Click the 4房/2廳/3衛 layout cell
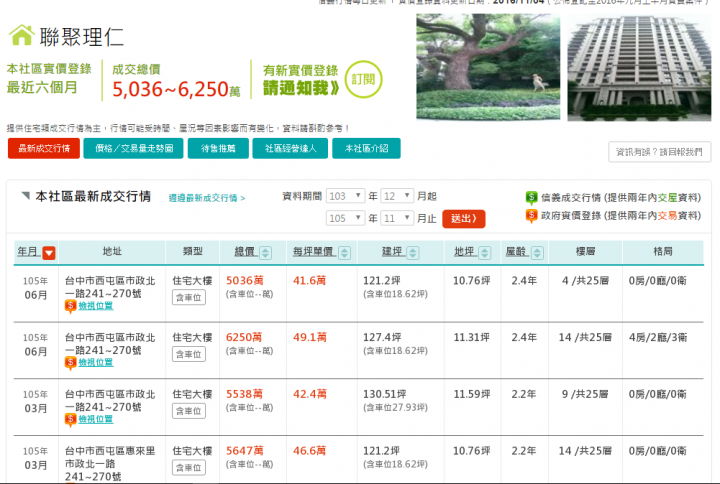 (x=658, y=338)
